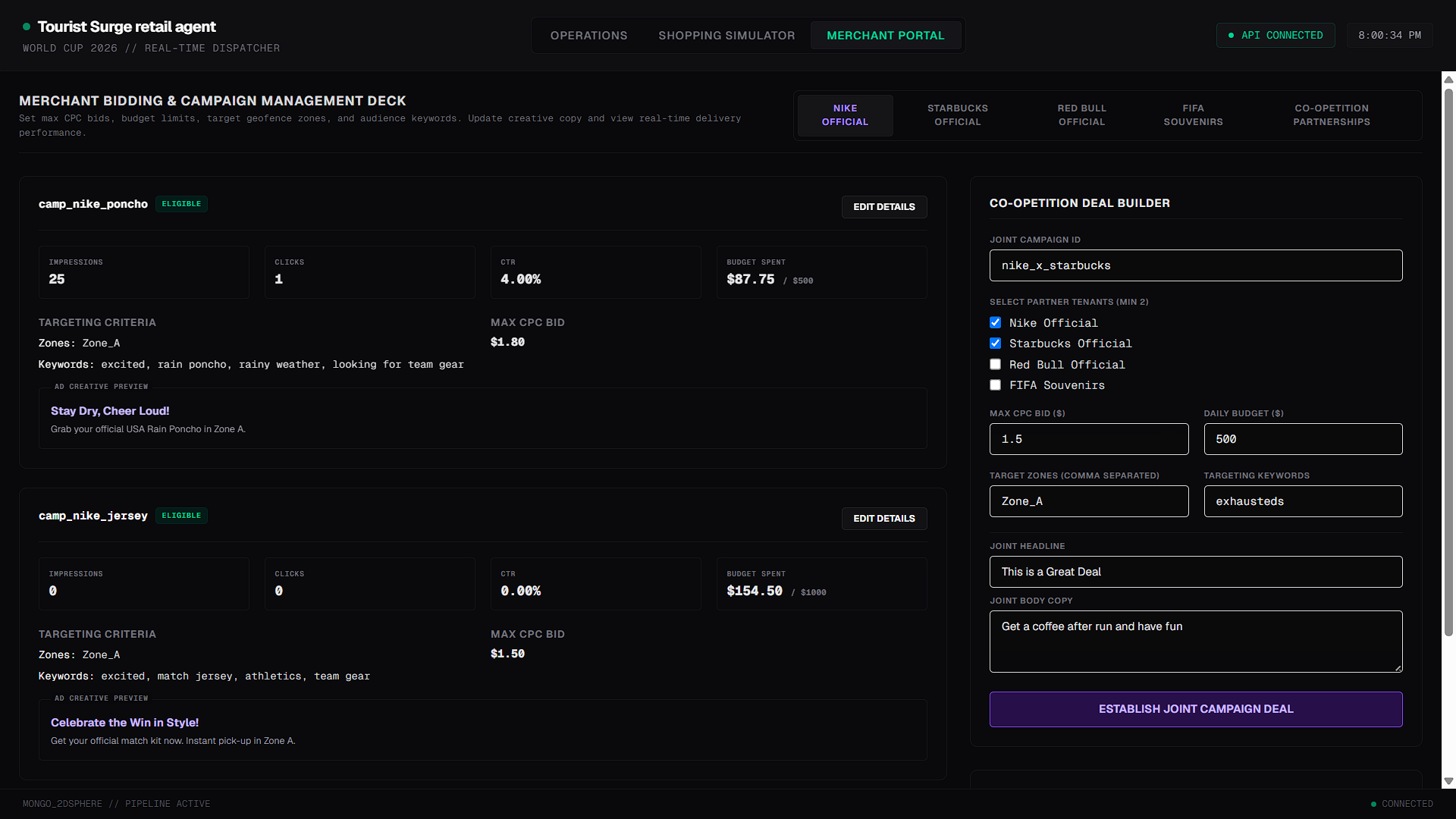Click the Co-opetition Deal Builder heading
This screenshot has width=1456, height=819.
pos(1079,203)
